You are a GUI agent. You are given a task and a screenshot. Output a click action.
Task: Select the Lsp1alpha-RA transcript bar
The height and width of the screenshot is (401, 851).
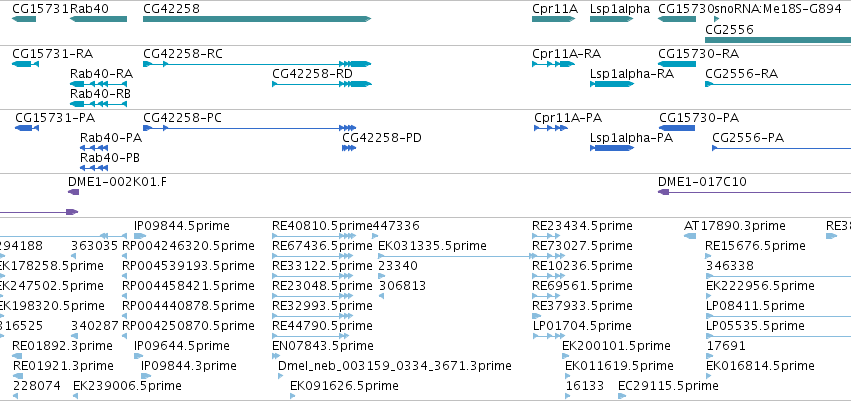pos(612,84)
